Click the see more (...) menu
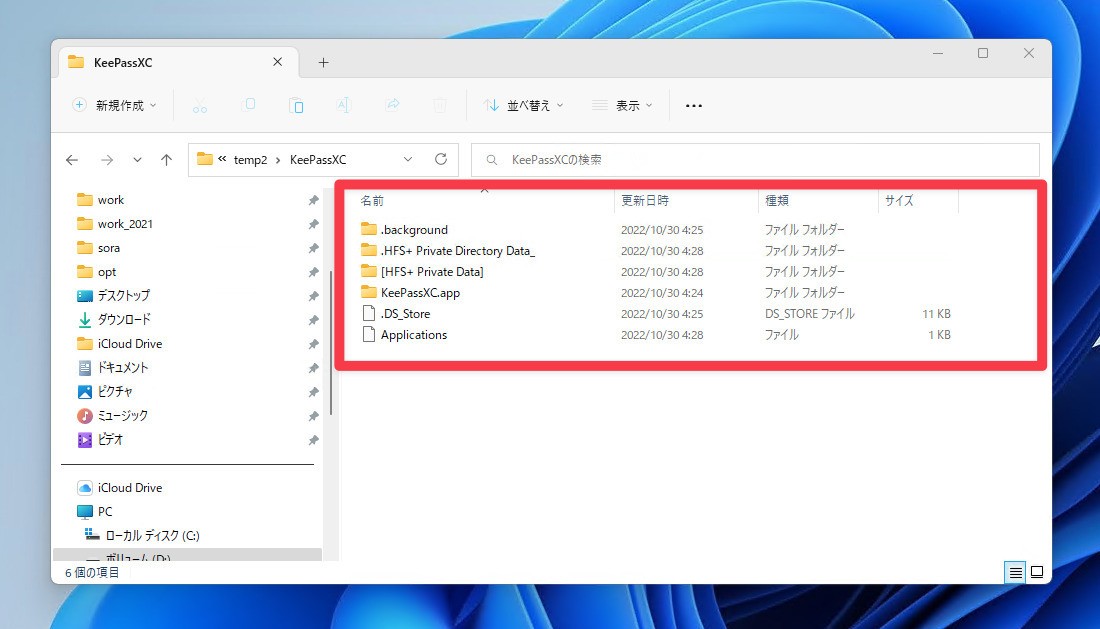This screenshot has height=629, width=1100. tap(693, 105)
